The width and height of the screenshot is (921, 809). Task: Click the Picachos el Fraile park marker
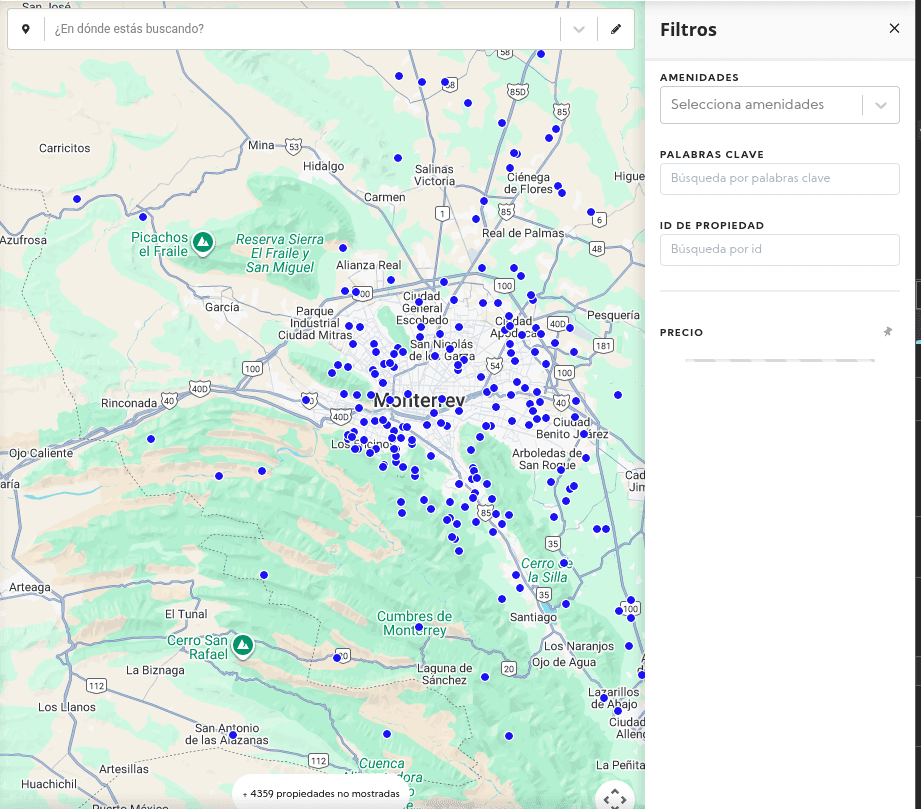pyautogui.click(x=203, y=242)
